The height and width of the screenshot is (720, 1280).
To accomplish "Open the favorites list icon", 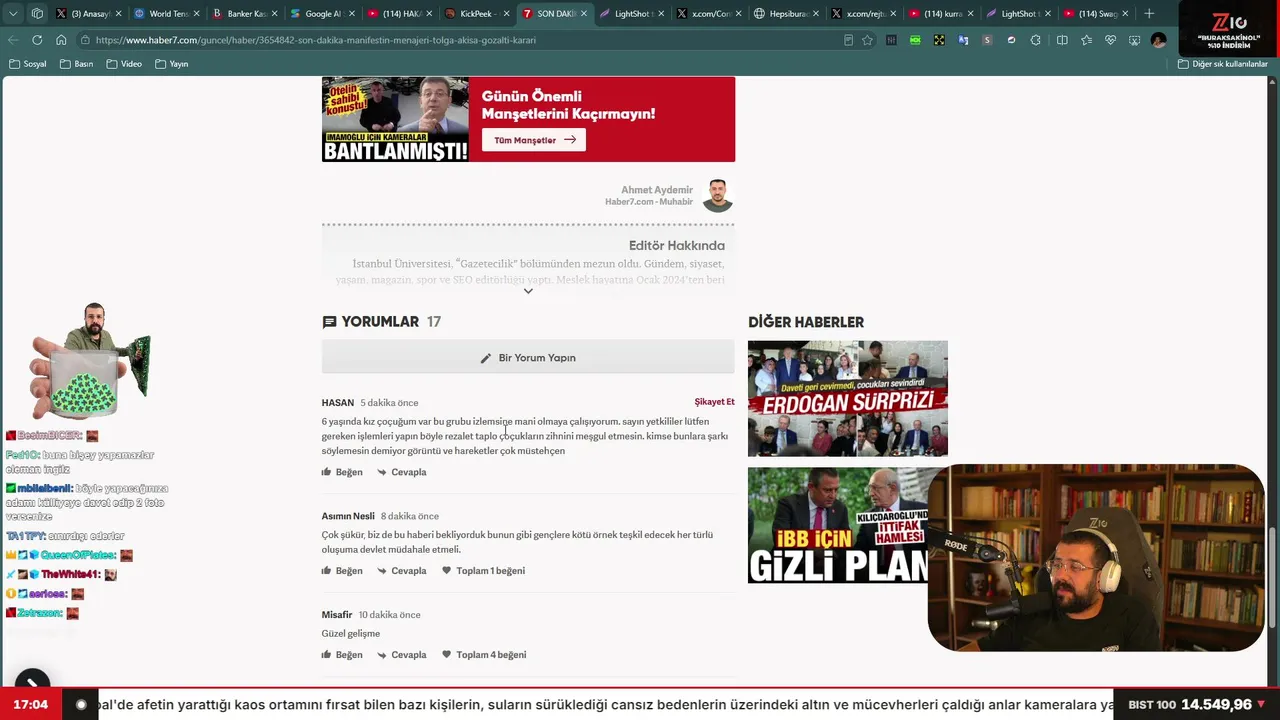I will (1086, 40).
